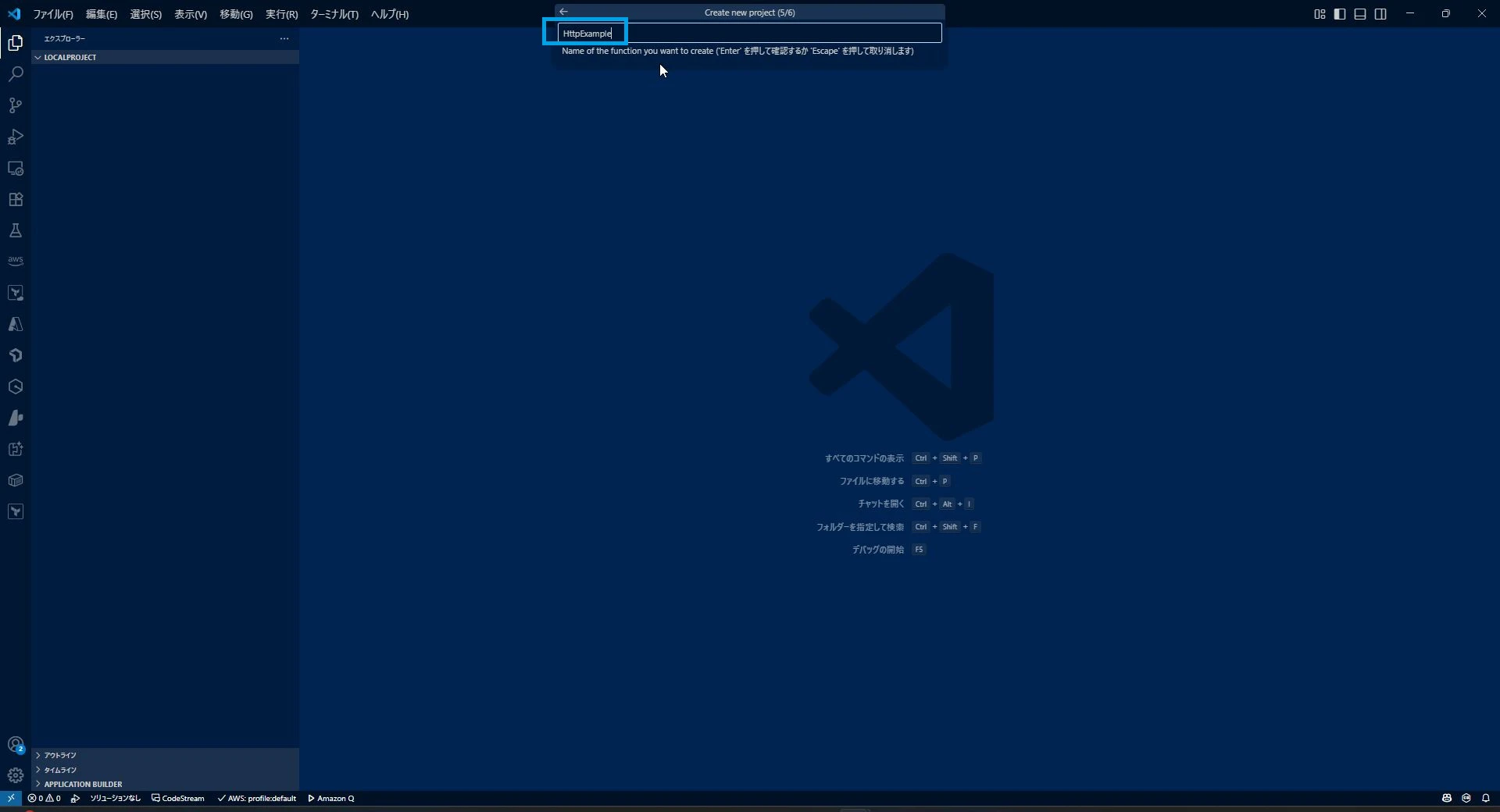Click the ソリューションなし status bar item

[116, 798]
